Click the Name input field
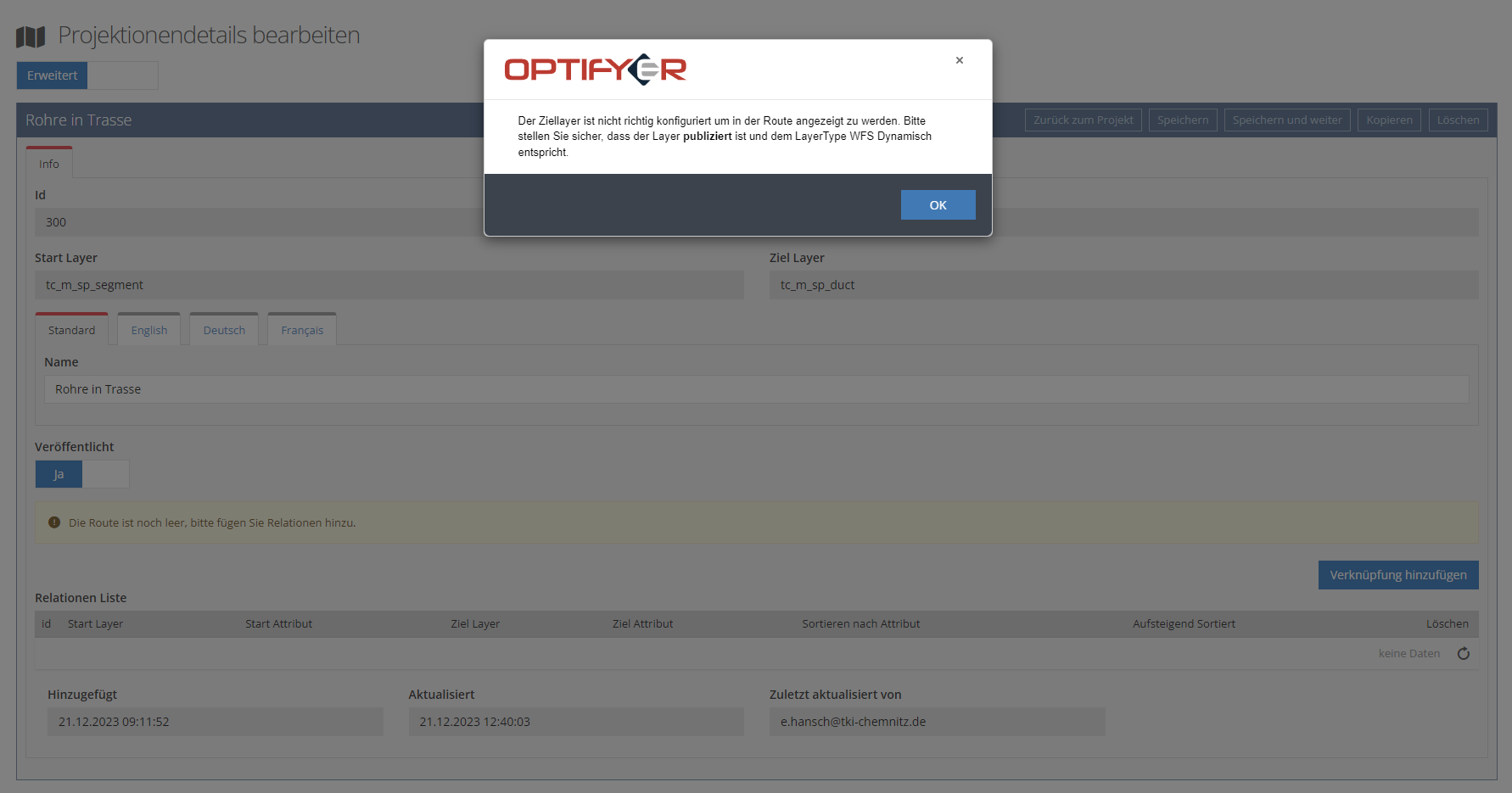This screenshot has height=793, width=1512. pyautogui.click(x=755, y=389)
